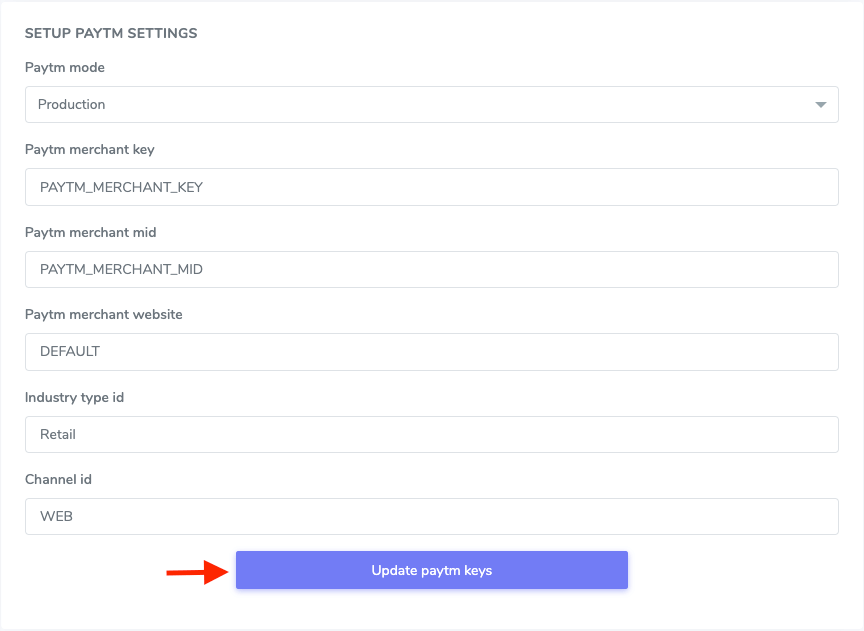The width and height of the screenshot is (864, 631).
Task: Submit the form via Update paytm keys
Action: click(431, 569)
